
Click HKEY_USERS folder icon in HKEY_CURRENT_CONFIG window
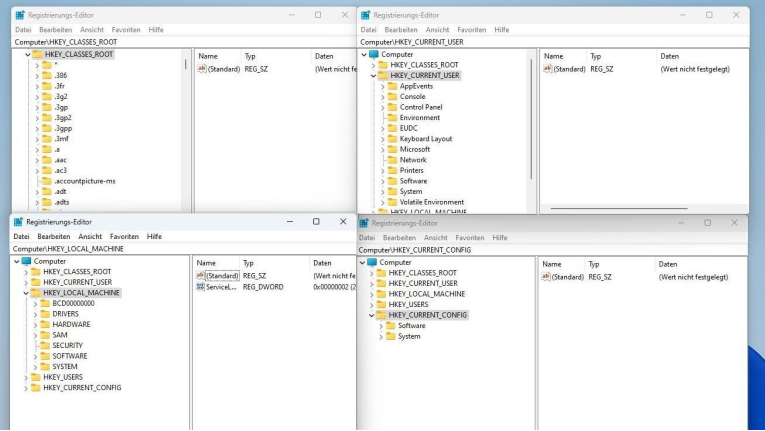click(381, 304)
